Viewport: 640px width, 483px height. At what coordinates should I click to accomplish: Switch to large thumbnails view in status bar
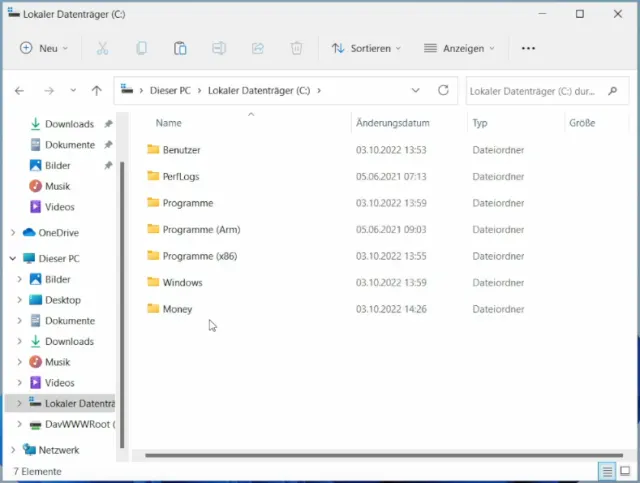(625, 471)
